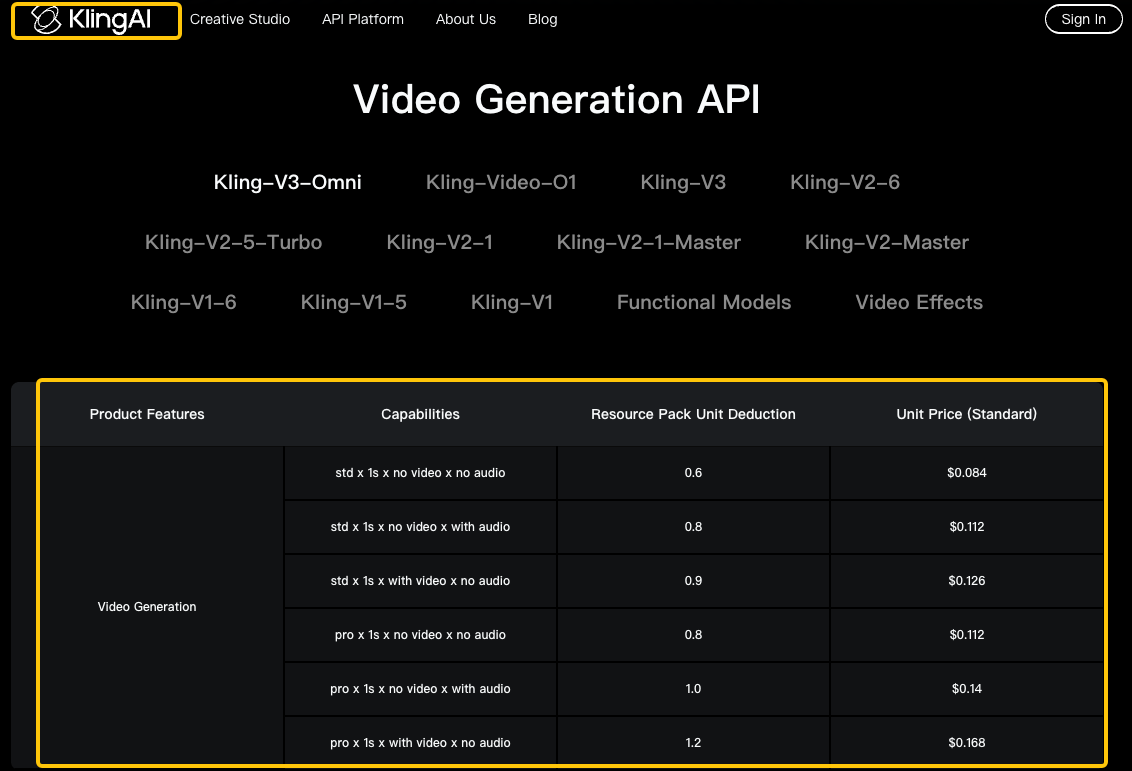The image size is (1132, 771).
Task: Switch to Functional Models tab
Action: tap(704, 302)
